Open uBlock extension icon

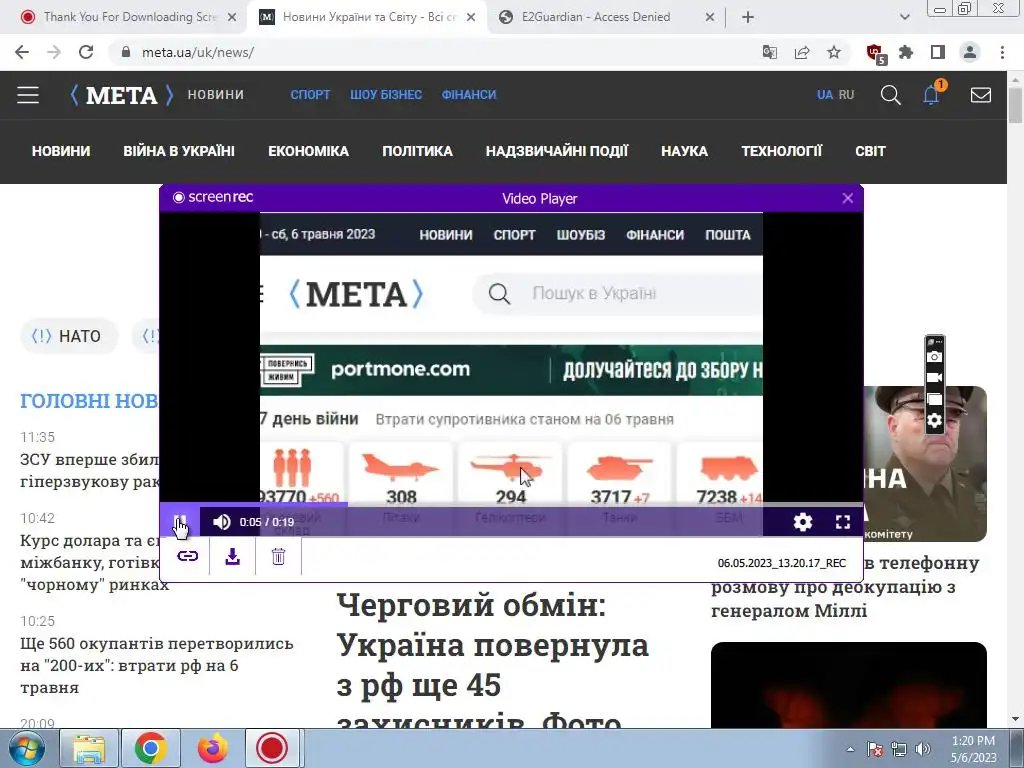tap(876, 54)
